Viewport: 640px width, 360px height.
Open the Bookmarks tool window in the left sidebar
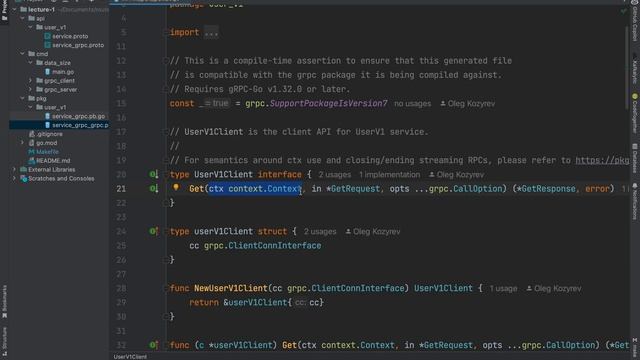pos(4,301)
